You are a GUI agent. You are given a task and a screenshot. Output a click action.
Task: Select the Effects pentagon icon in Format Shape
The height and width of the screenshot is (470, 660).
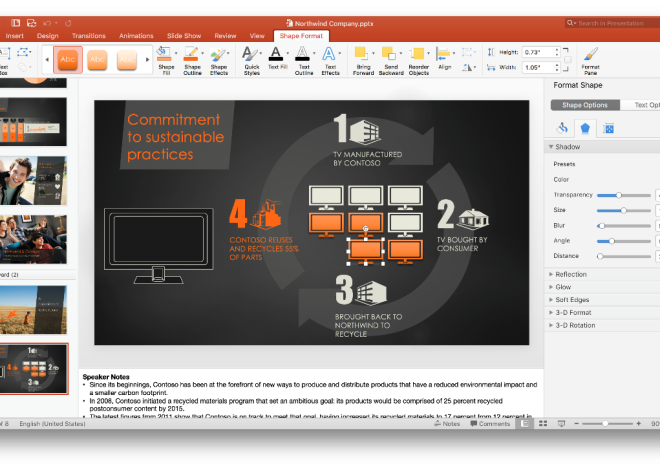click(585, 128)
